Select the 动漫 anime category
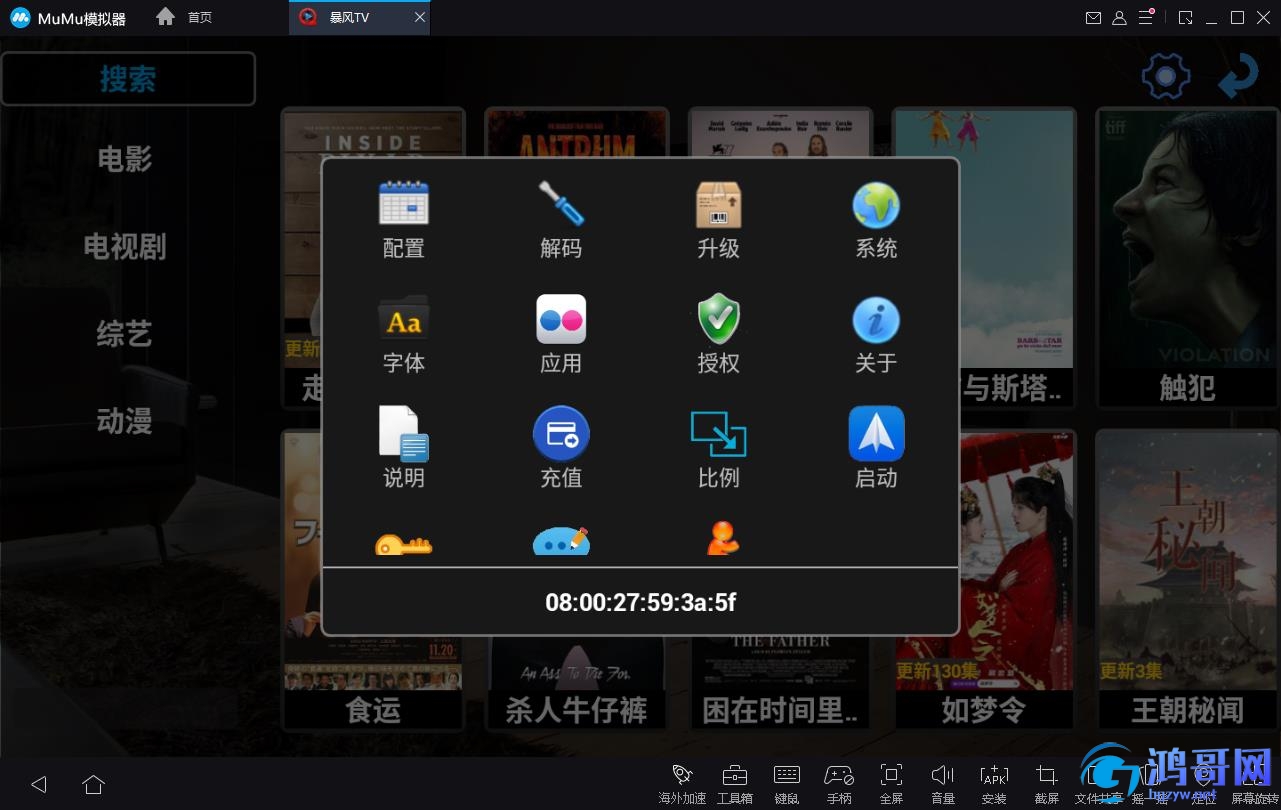Image resolution: width=1281 pixels, height=810 pixels. tap(125, 421)
